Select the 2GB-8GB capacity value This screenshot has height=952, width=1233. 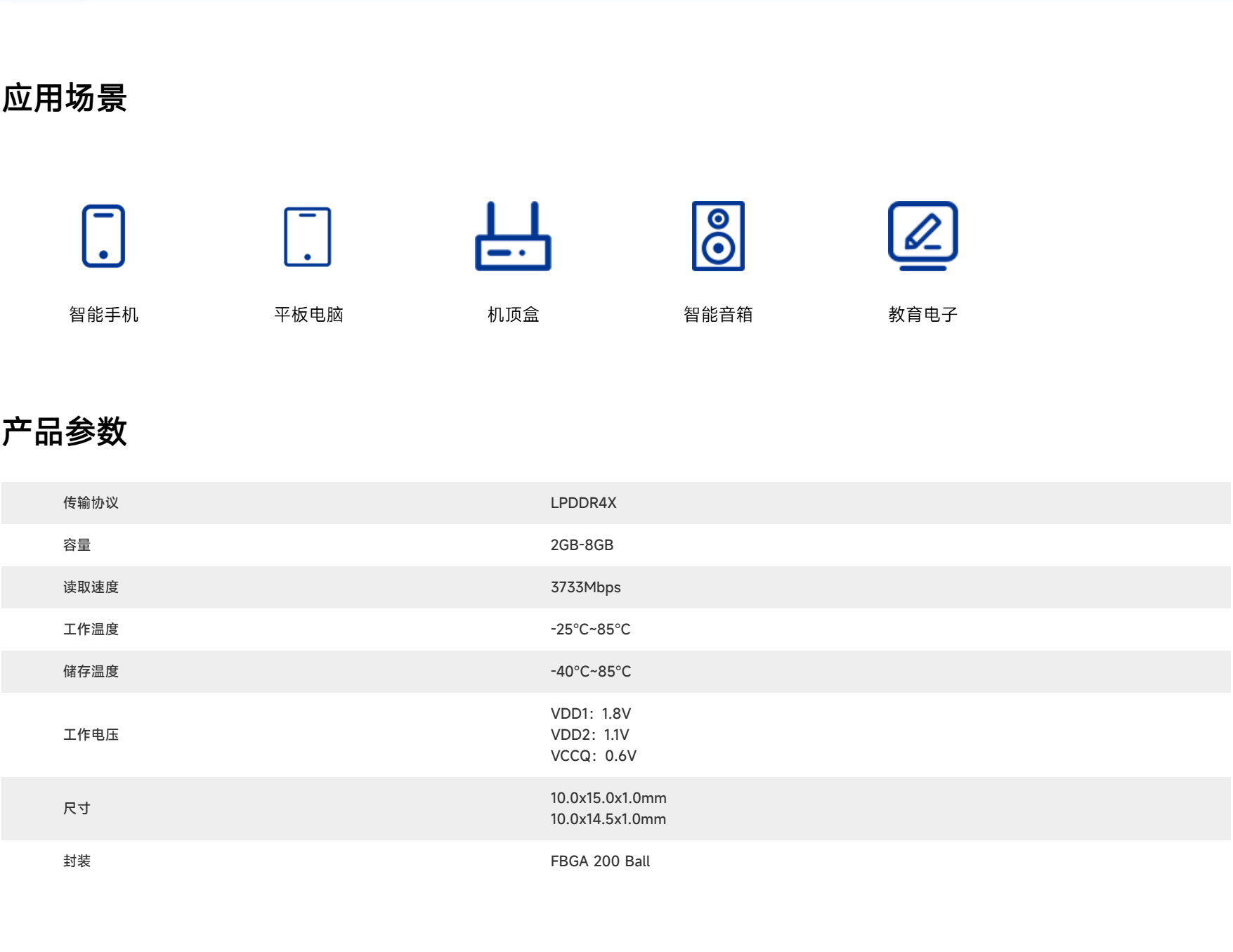tap(582, 545)
